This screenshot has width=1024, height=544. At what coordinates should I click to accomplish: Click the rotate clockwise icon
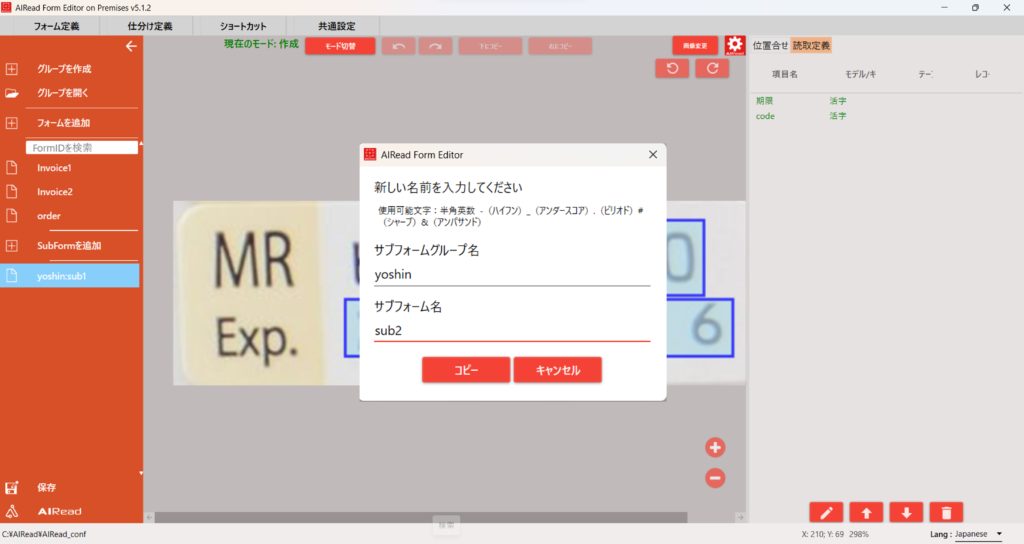pyautogui.click(x=712, y=68)
